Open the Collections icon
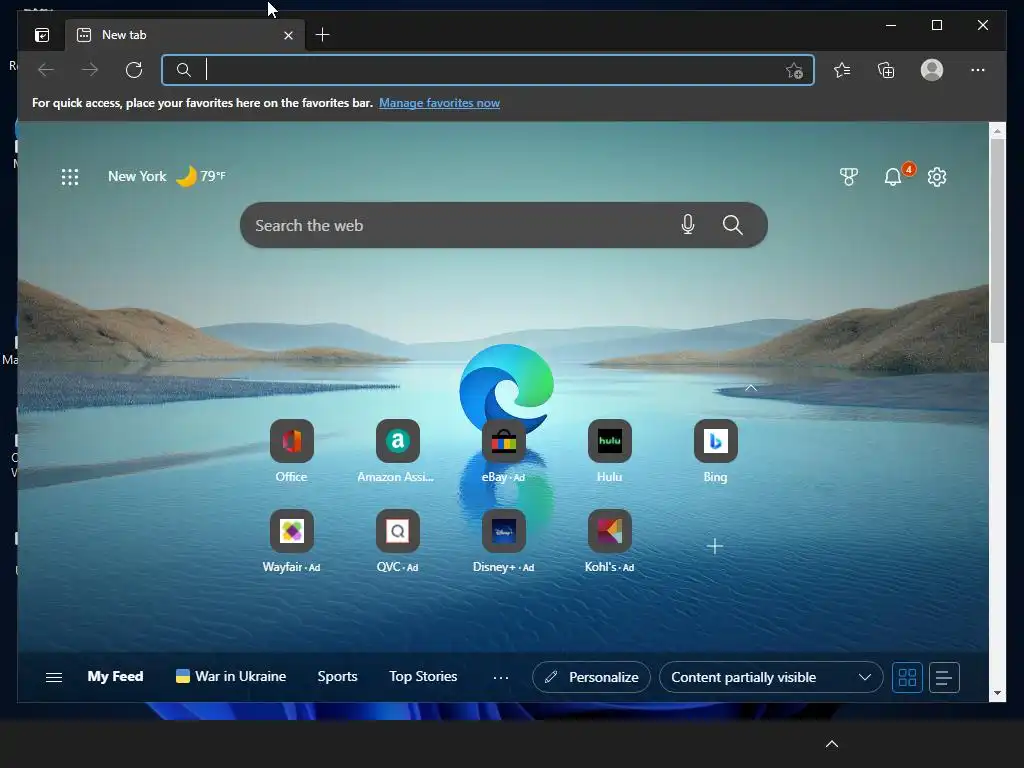 [886, 70]
